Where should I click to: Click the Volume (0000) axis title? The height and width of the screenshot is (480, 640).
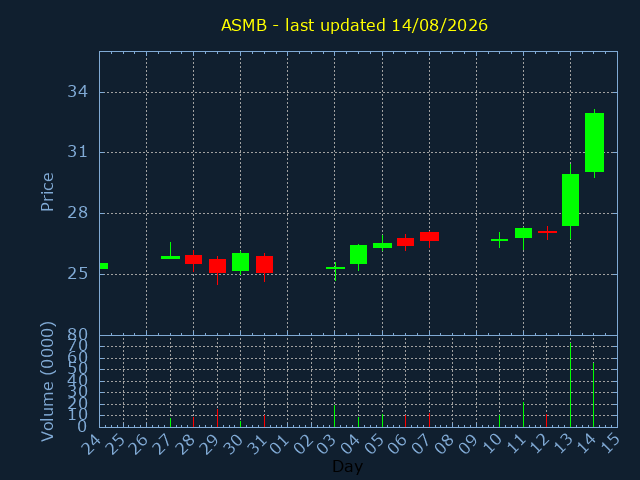(x=47, y=382)
